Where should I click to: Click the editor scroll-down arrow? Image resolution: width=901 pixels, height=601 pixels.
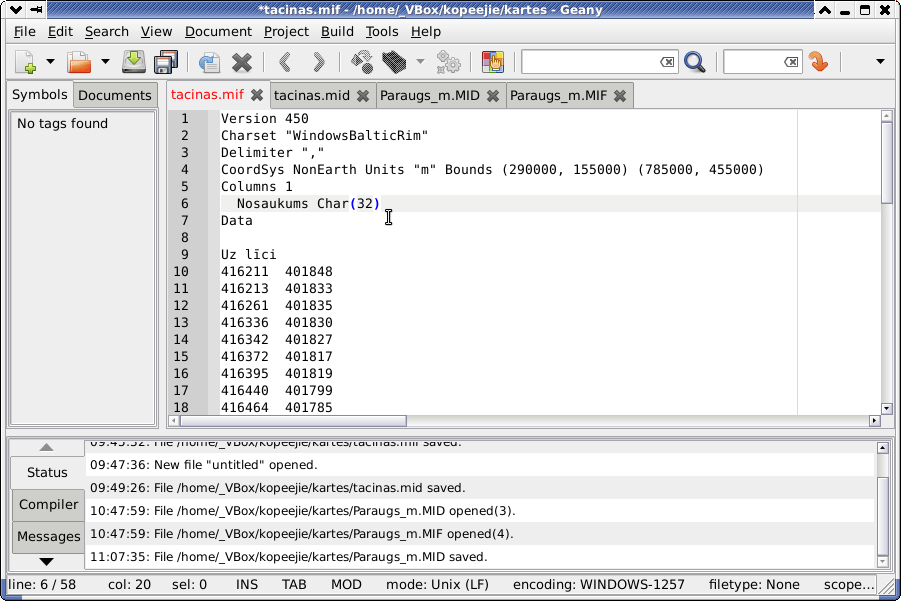pos(886,409)
